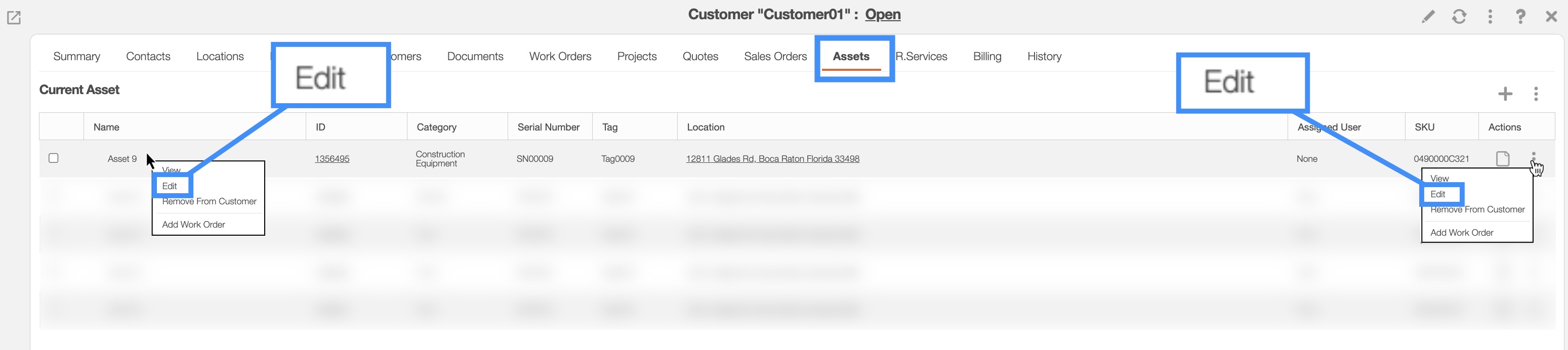Viewport: 1568px width, 350px height.
Task: Click the Name column header
Action: pos(106,127)
